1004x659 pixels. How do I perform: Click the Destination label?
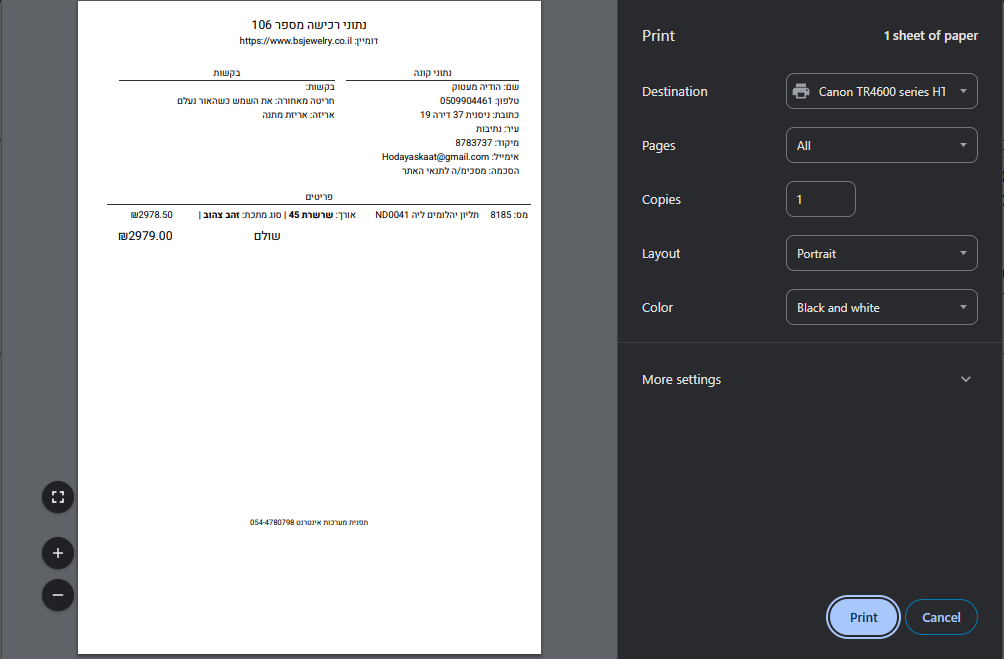coord(674,92)
